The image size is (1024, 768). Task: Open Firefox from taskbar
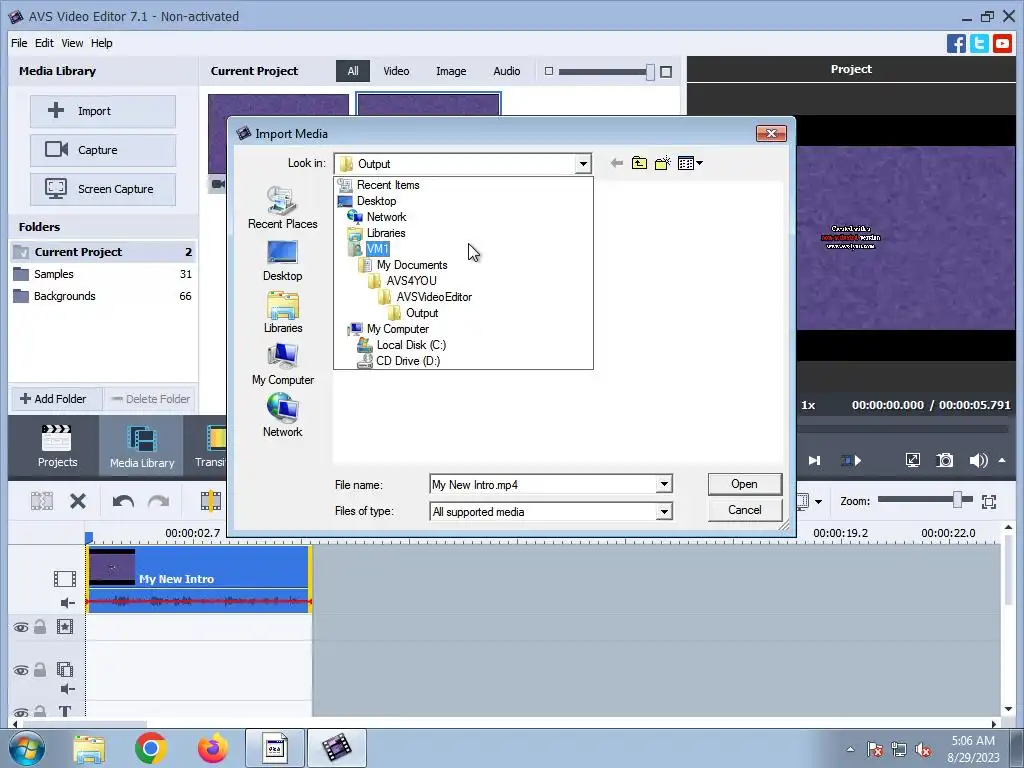[x=213, y=748]
